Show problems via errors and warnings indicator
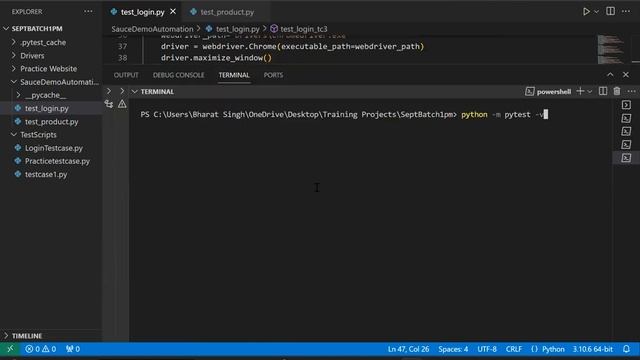Viewport: 640px width, 360px height. (40, 349)
